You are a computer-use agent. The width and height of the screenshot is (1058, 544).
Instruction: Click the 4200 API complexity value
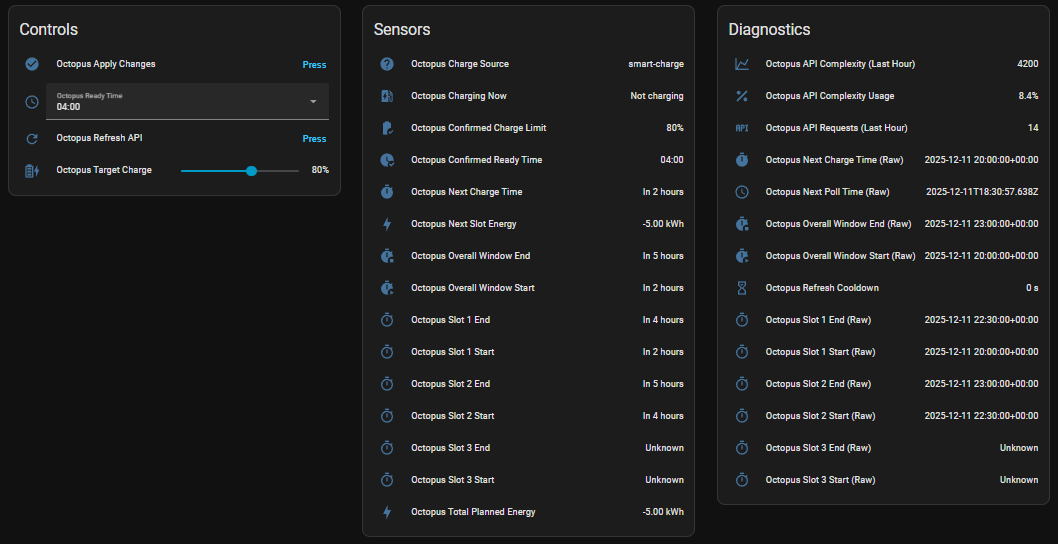tap(1028, 64)
